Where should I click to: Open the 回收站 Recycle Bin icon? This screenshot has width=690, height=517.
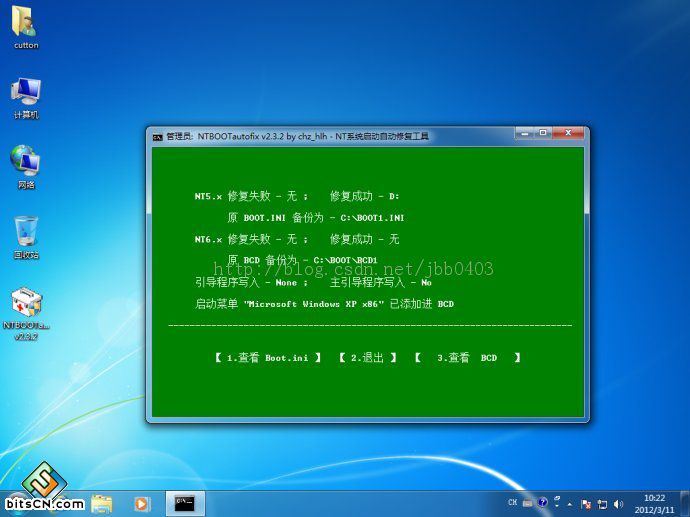point(26,238)
